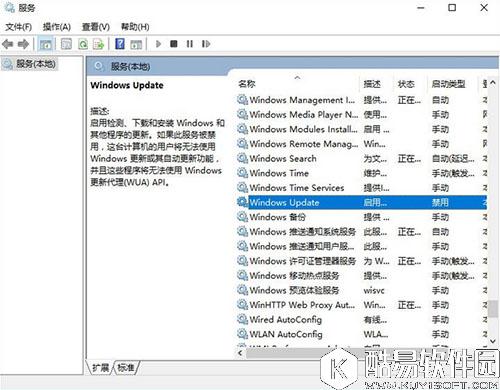The height and width of the screenshot is (390, 500).
Task: Click the Restart Service toolbar button
Action: pyautogui.click(x=206, y=44)
